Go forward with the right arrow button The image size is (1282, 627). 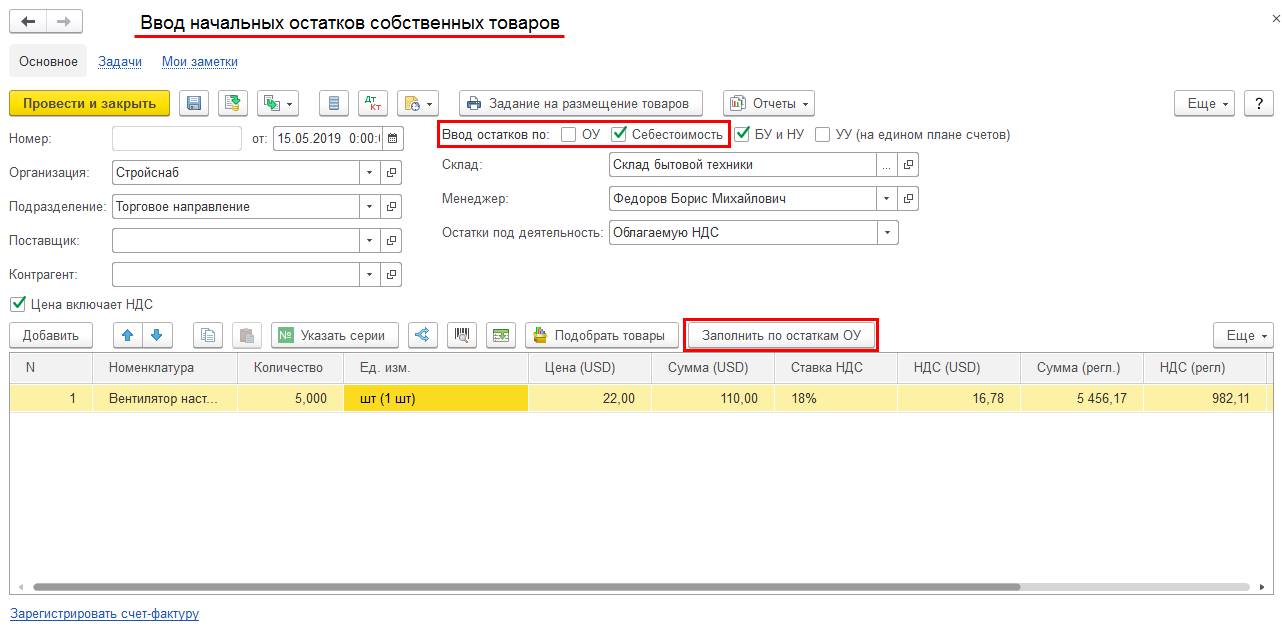[x=65, y=21]
